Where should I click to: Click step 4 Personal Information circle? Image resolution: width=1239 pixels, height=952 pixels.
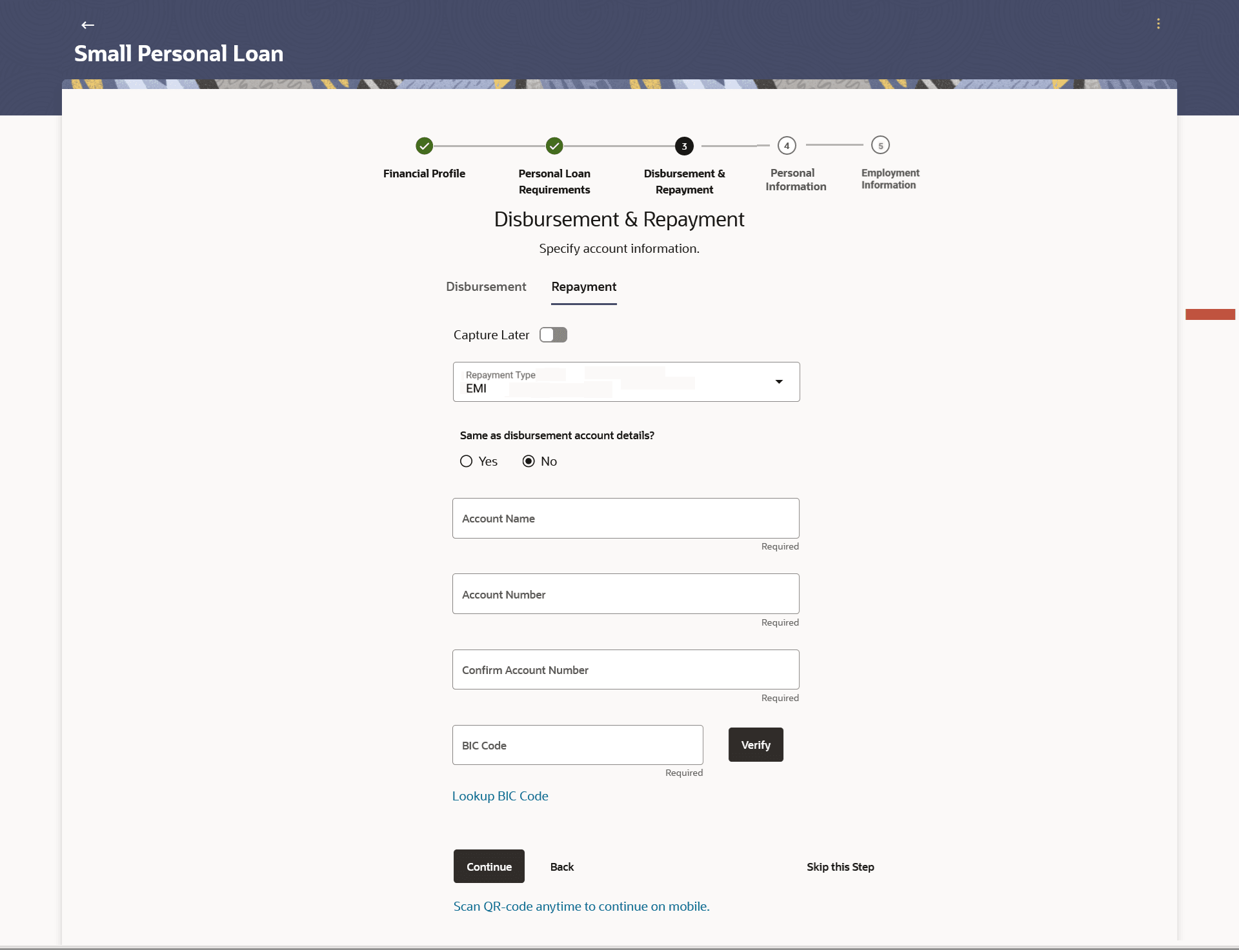(x=787, y=146)
